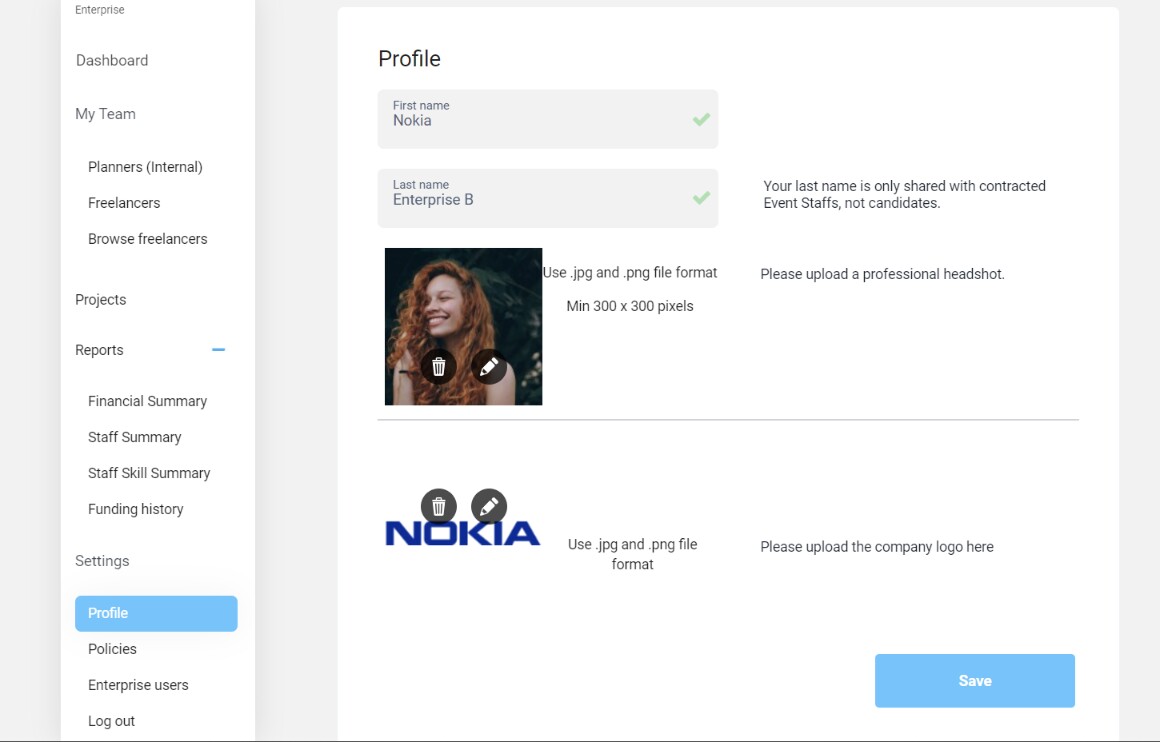The width and height of the screenshot is (1160, 742).
Task: Open the Dashboard page
Action: point(112,60)
